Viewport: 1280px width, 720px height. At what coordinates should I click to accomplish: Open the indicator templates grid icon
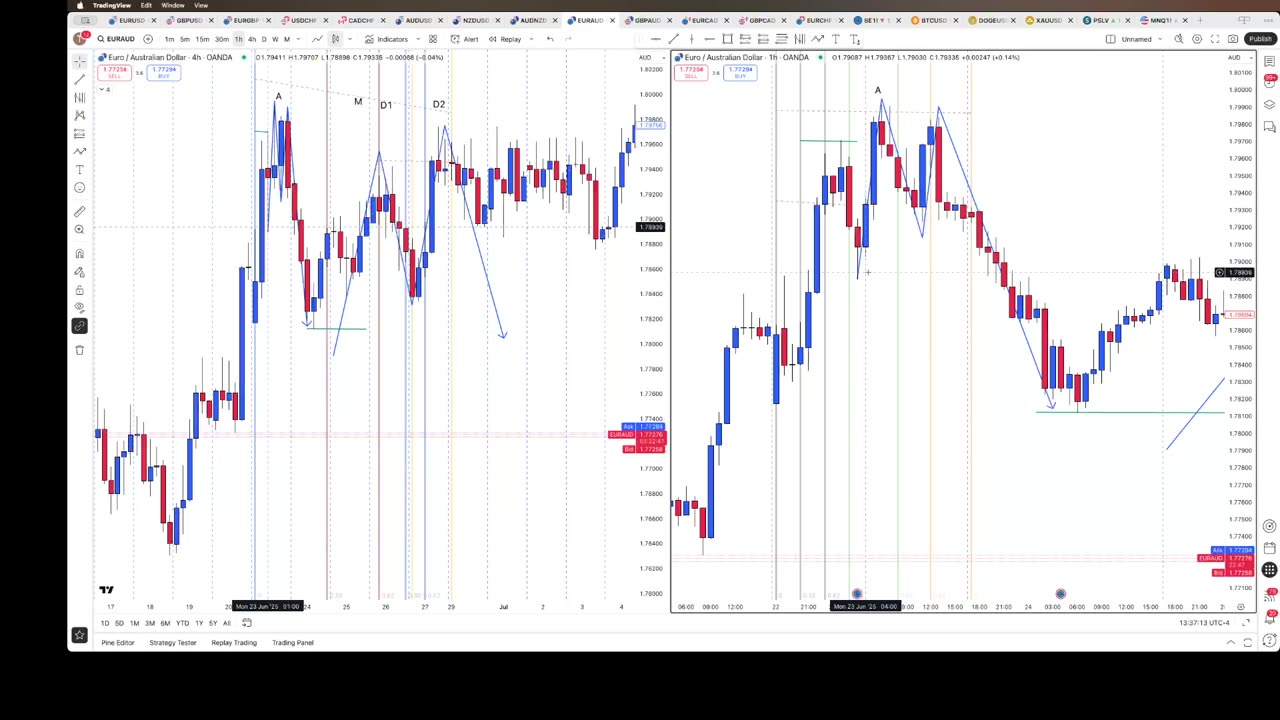coord(432,39)
